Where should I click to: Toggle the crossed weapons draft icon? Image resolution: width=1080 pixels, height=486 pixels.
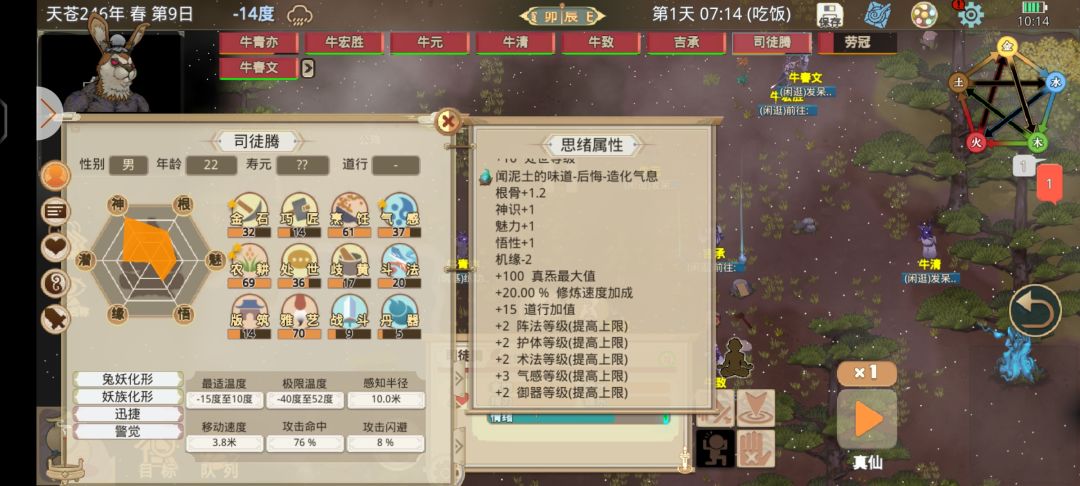(x=715, y=408)
